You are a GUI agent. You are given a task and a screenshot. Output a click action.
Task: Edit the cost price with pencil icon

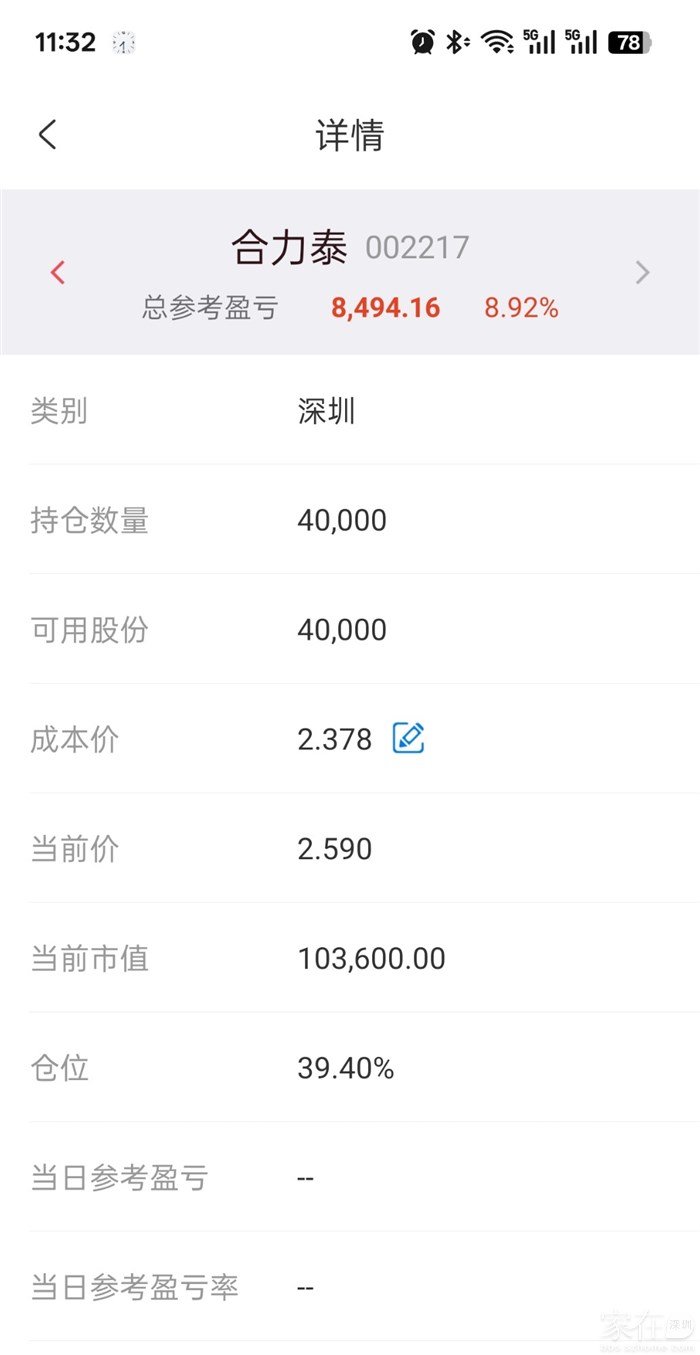click(408, 739)
